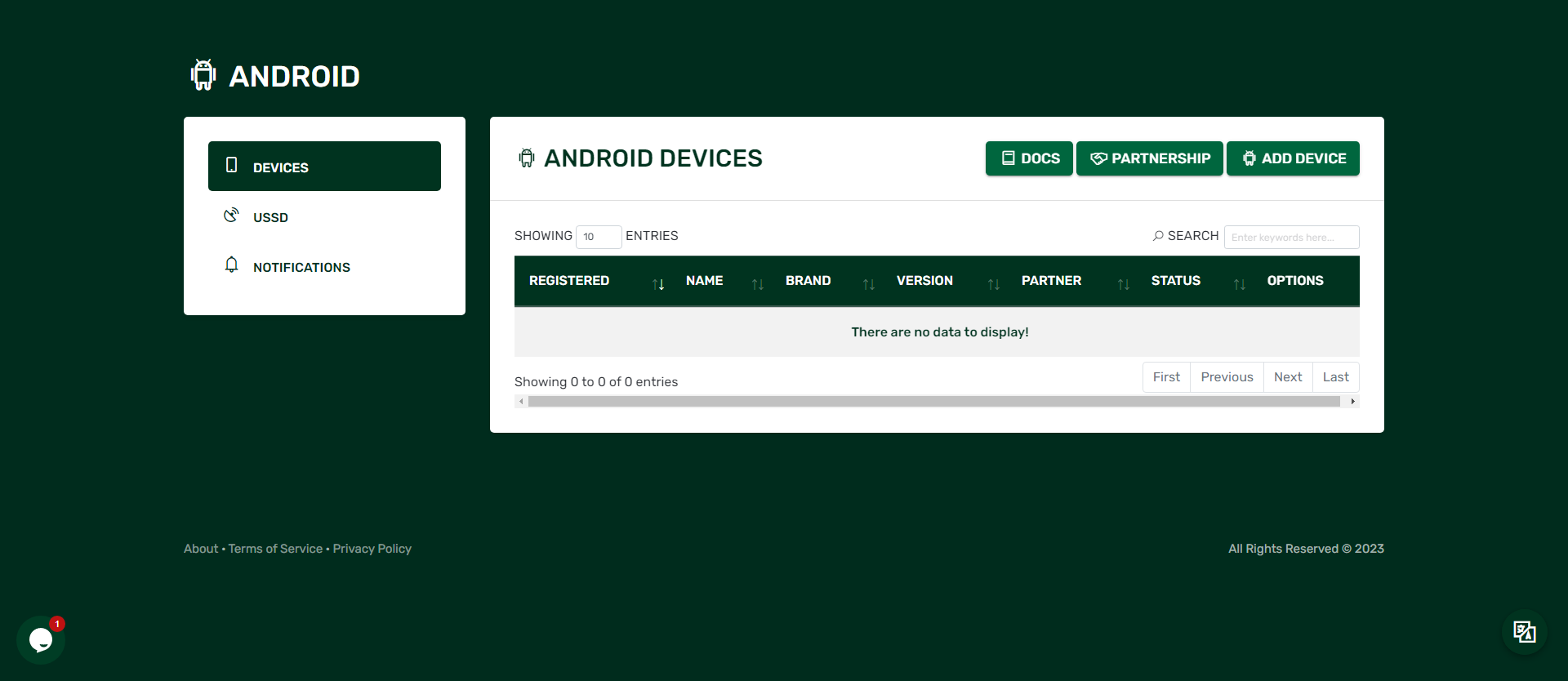The height and width of the screenshot is (681, 1568).
Task: Click the USSD call signal icon
Action: coord(232,215)
